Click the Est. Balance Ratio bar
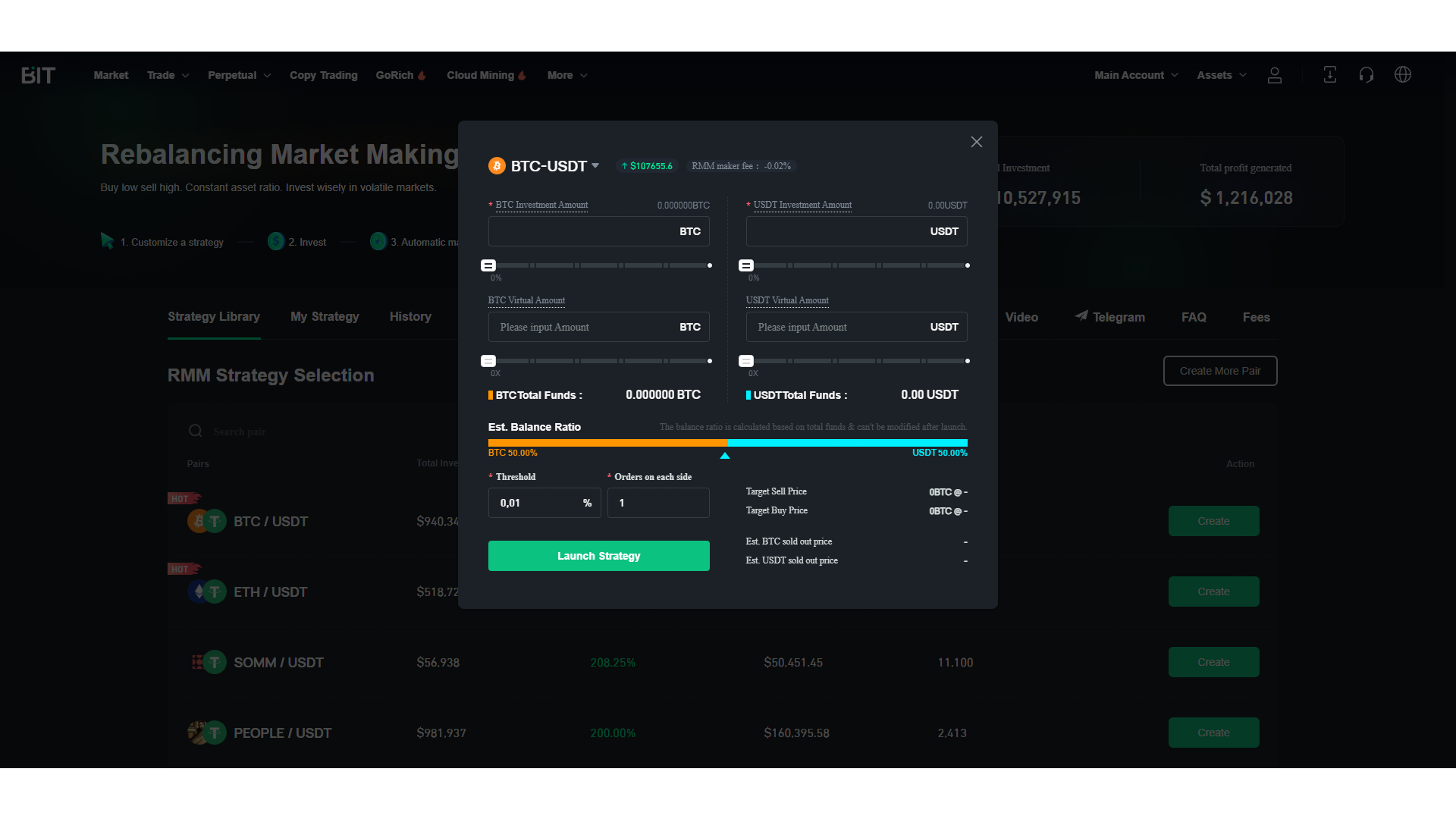Image resolution: width=1456 pixels, height=819 pixels. (x=728, y=443)
